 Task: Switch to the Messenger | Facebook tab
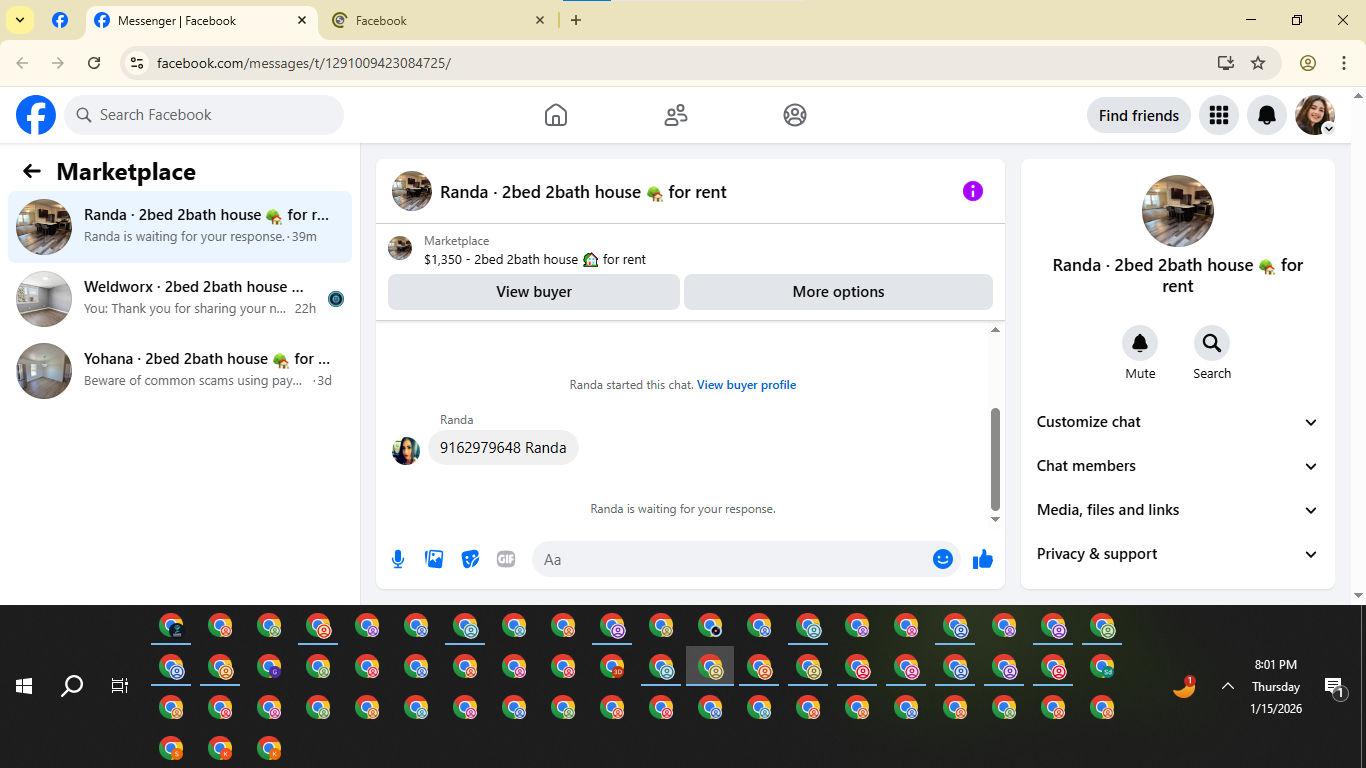coord(202,20)
